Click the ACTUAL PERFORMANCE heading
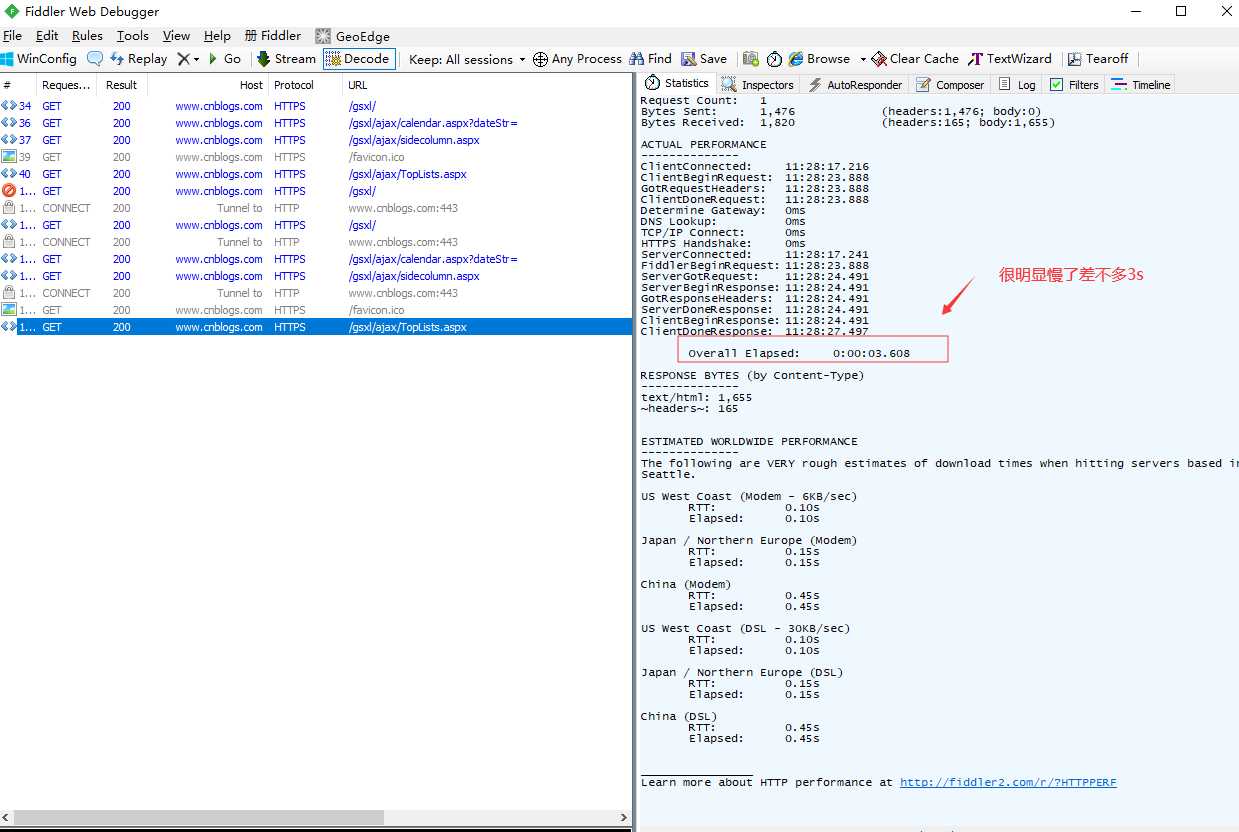This screenshot has height=832, width=1239. tap(704, 144)
